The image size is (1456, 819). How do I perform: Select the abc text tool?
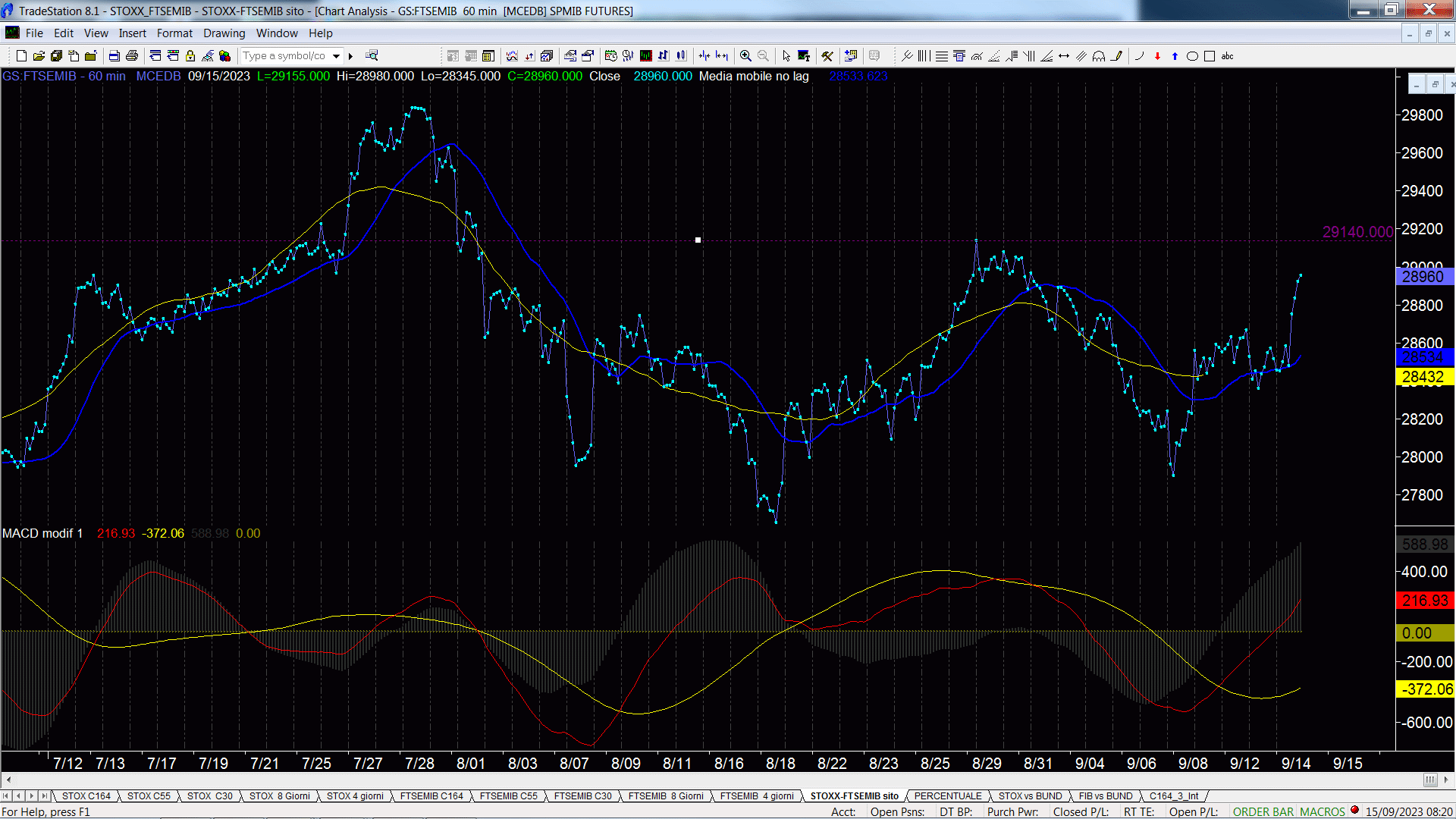point(1227,56)
